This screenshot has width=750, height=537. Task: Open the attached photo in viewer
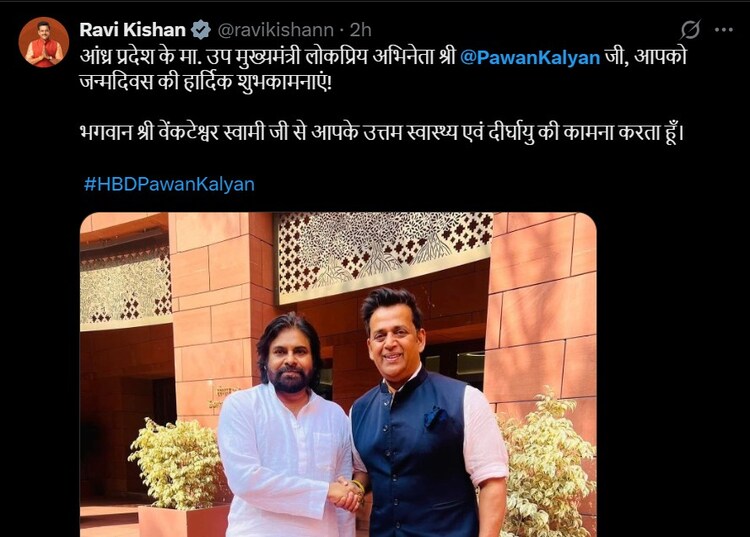click(338, 374)
